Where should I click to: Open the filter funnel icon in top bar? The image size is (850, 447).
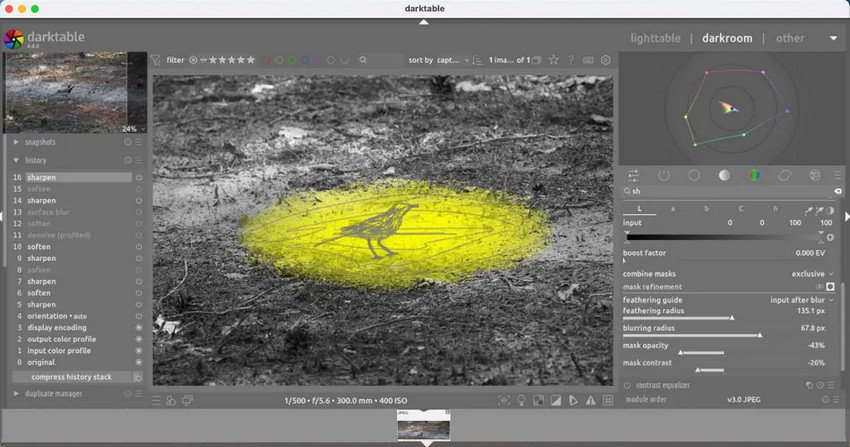(x=156, y=60)
